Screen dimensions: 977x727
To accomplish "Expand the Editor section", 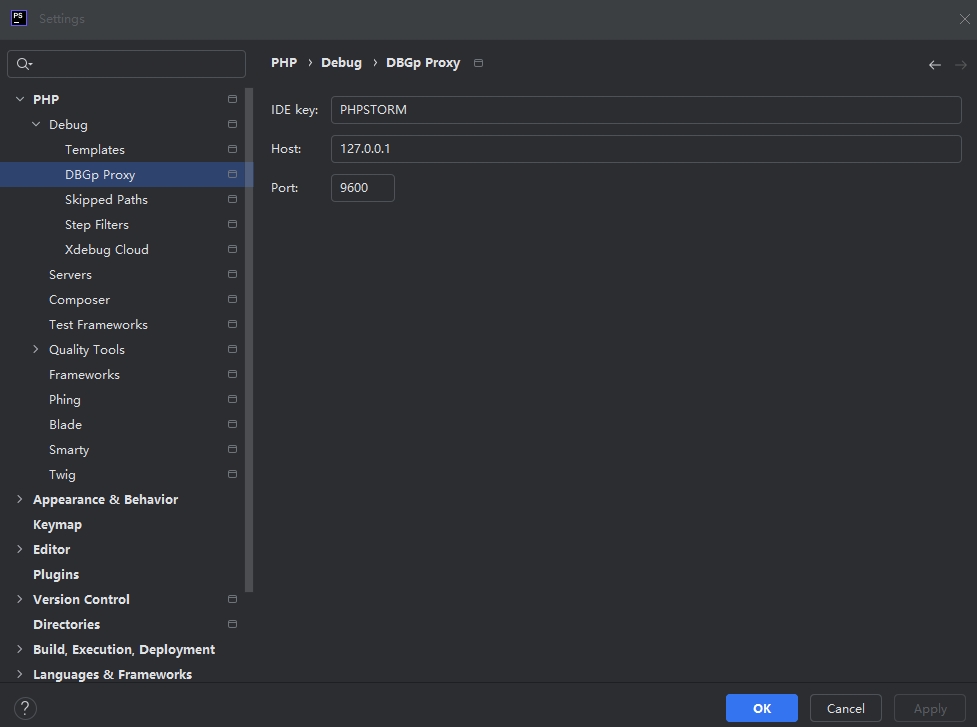I will [x=20, y=549].
